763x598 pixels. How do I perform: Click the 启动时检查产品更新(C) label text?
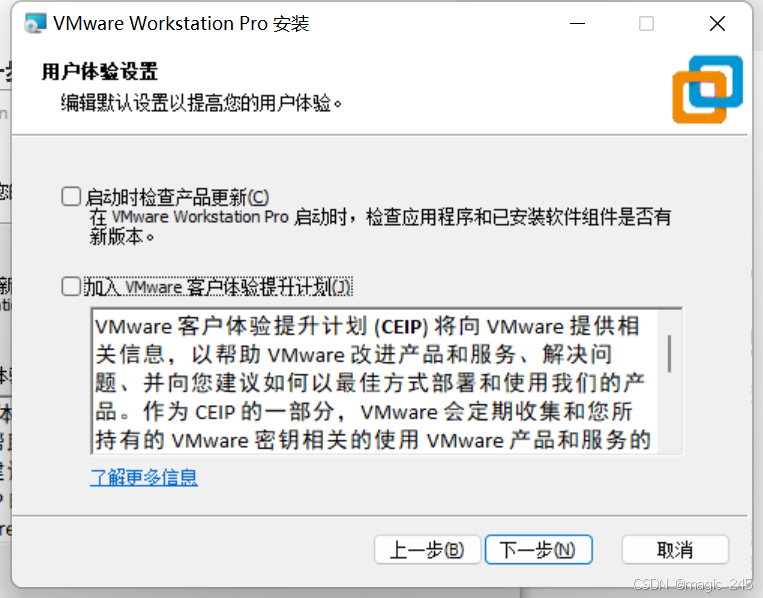point(177,197)
